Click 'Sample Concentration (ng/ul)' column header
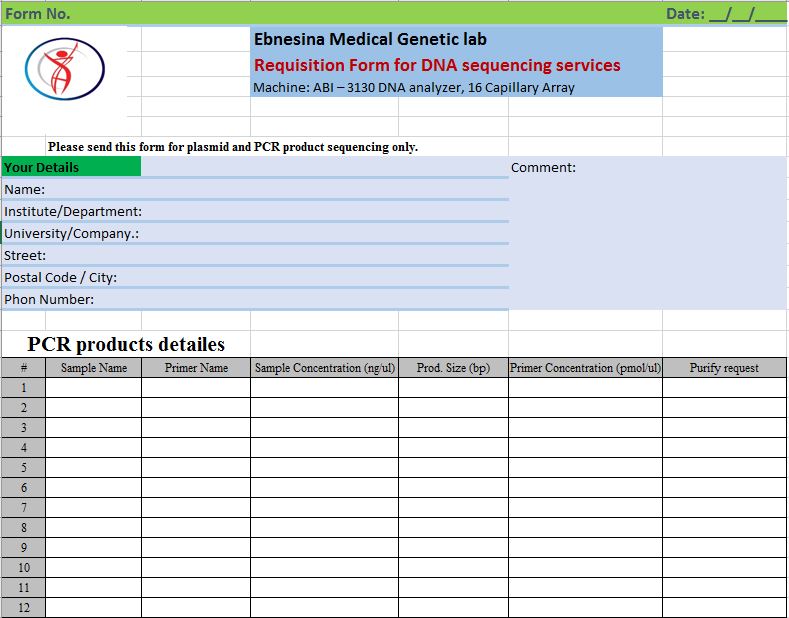The width and height of the screenshot is (789, 618). click(x=325, y=368)
